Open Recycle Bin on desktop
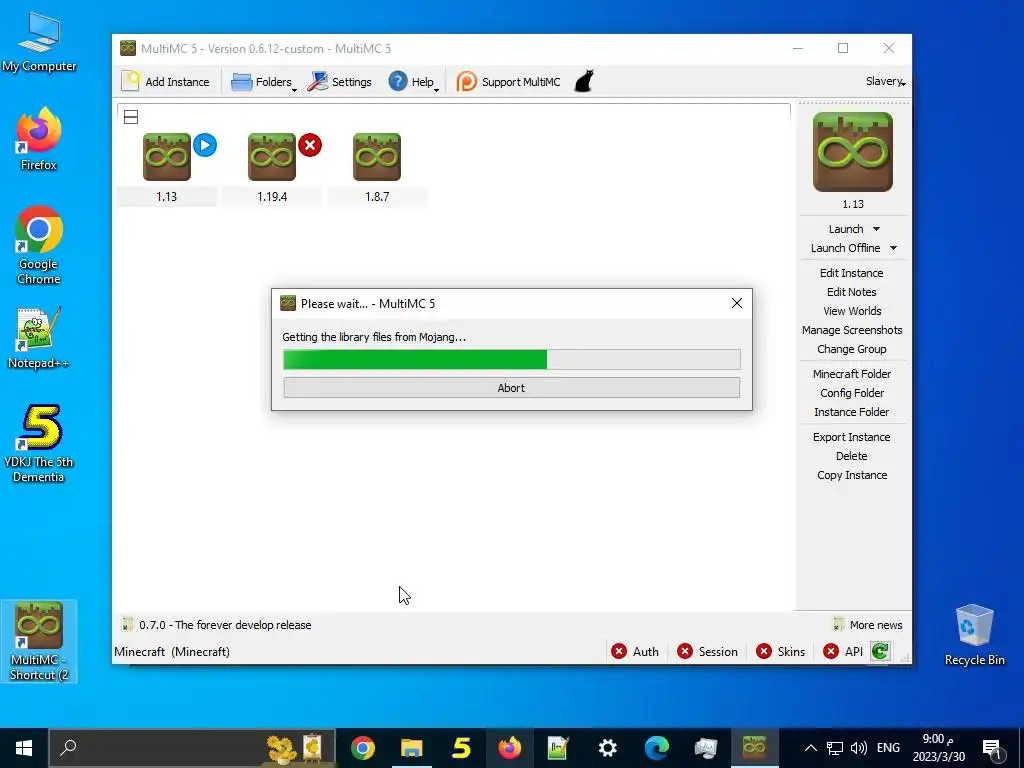Viewport: 1024px width, 768px height. (x=974, y=634)
